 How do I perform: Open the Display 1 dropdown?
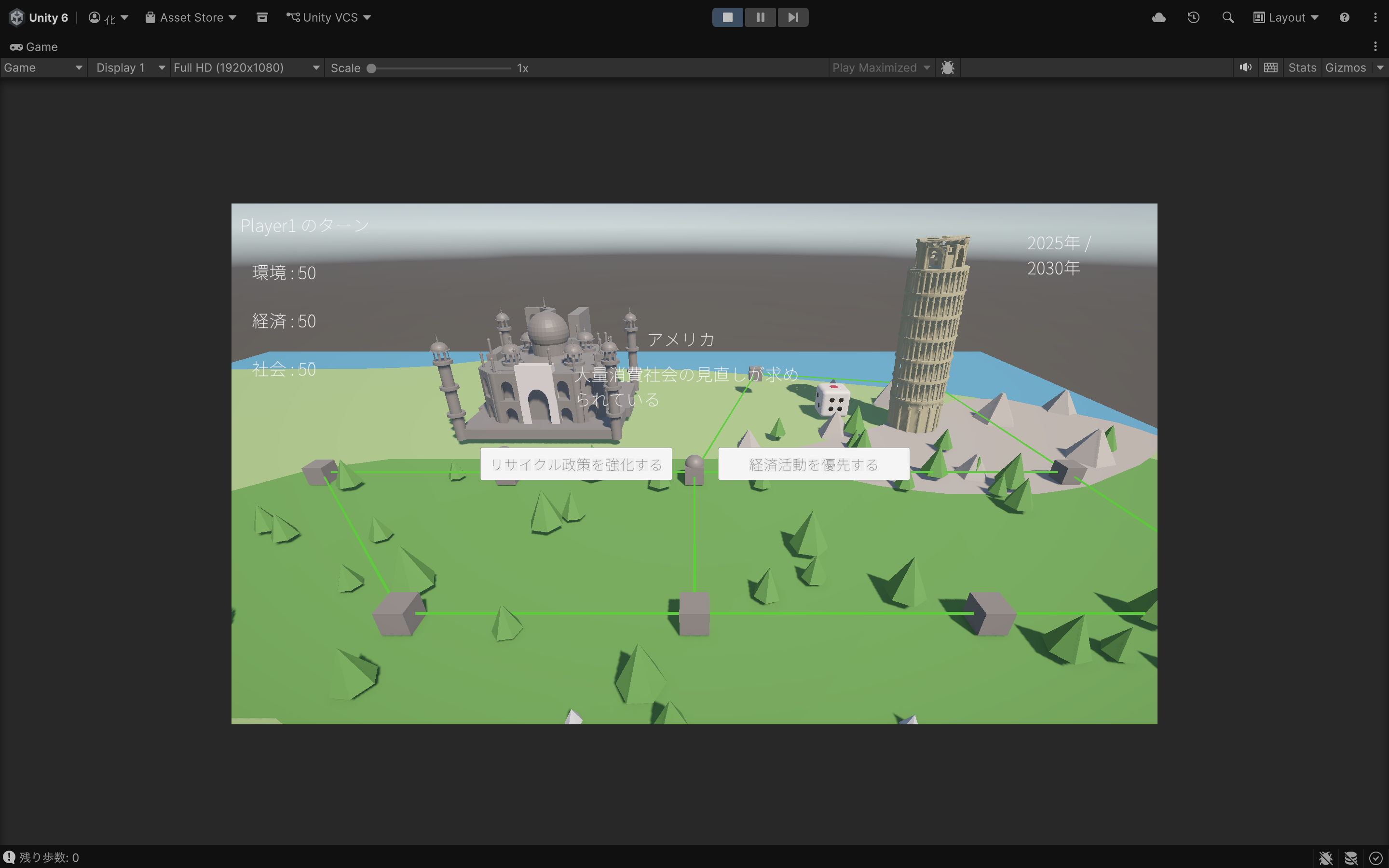(130, 68)
